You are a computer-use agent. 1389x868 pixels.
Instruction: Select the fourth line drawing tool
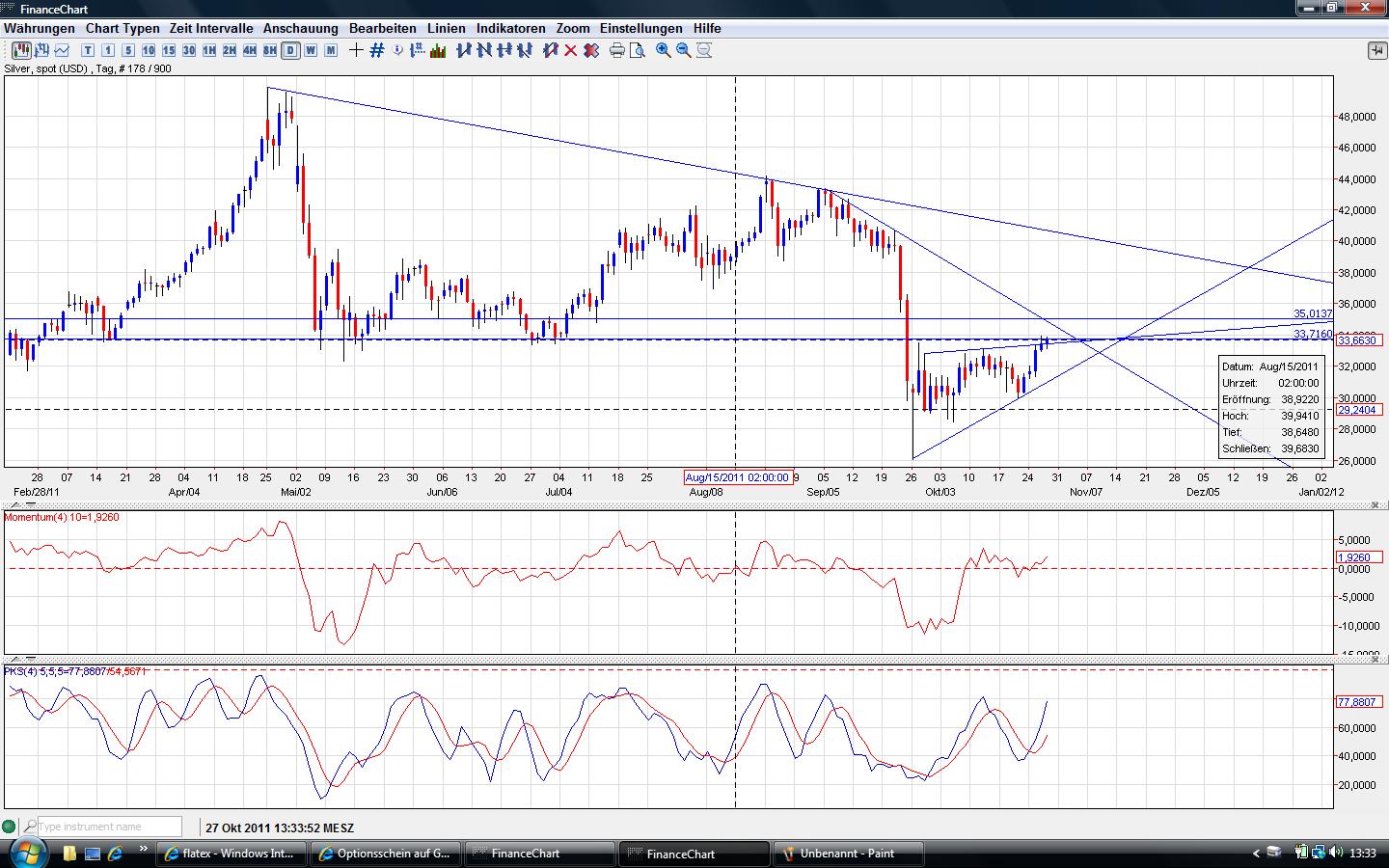point(524,50)
